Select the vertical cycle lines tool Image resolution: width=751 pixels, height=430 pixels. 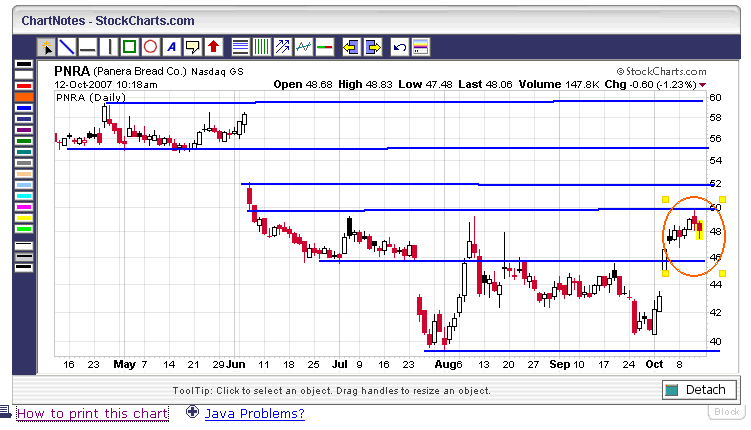[x=262, y=47]
